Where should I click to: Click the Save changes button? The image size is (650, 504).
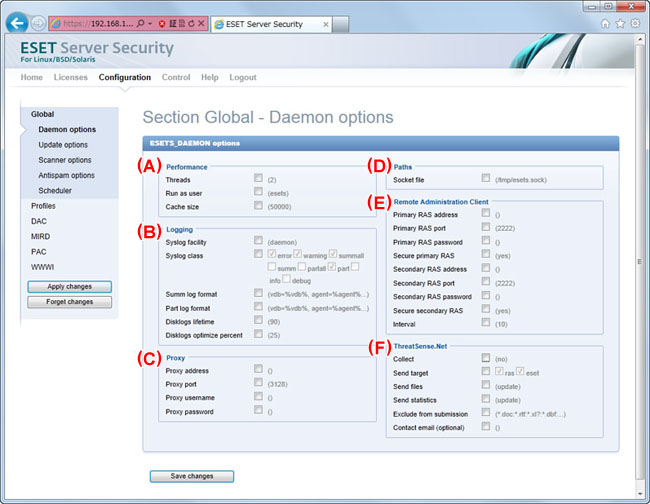(x=192, y=476)
